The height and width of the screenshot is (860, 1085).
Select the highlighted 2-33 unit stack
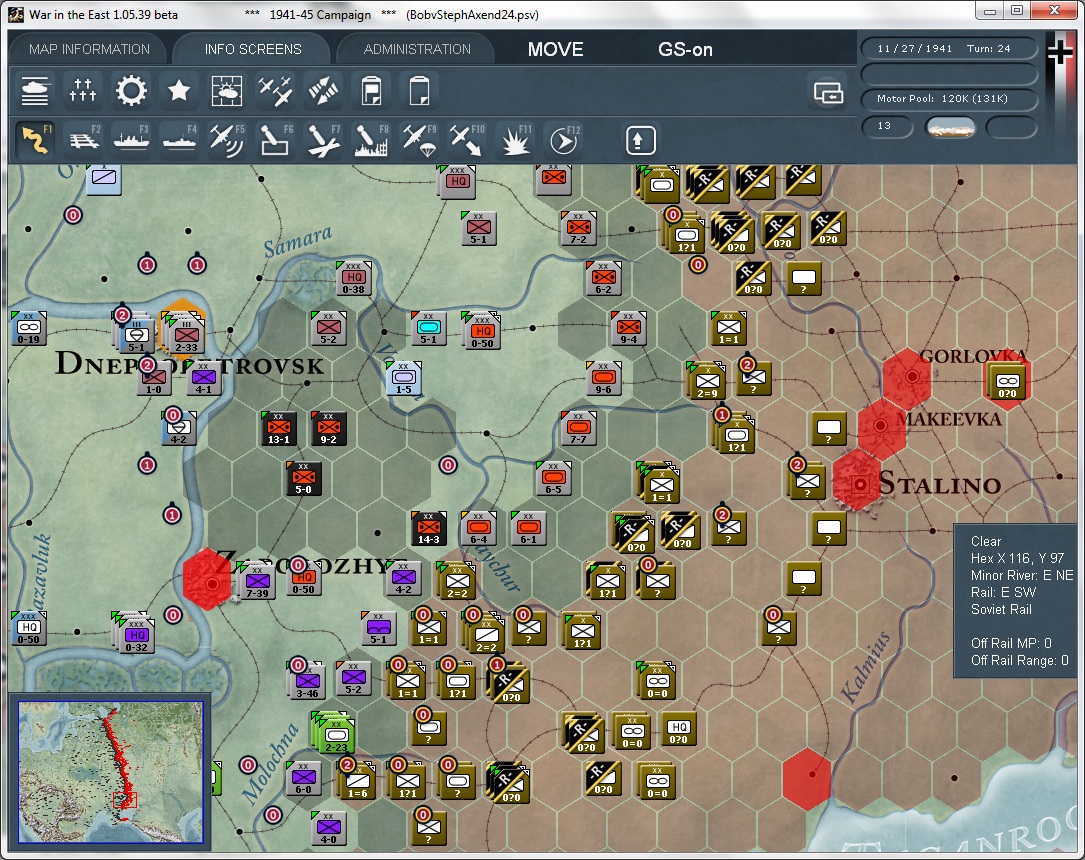point(183,332)
